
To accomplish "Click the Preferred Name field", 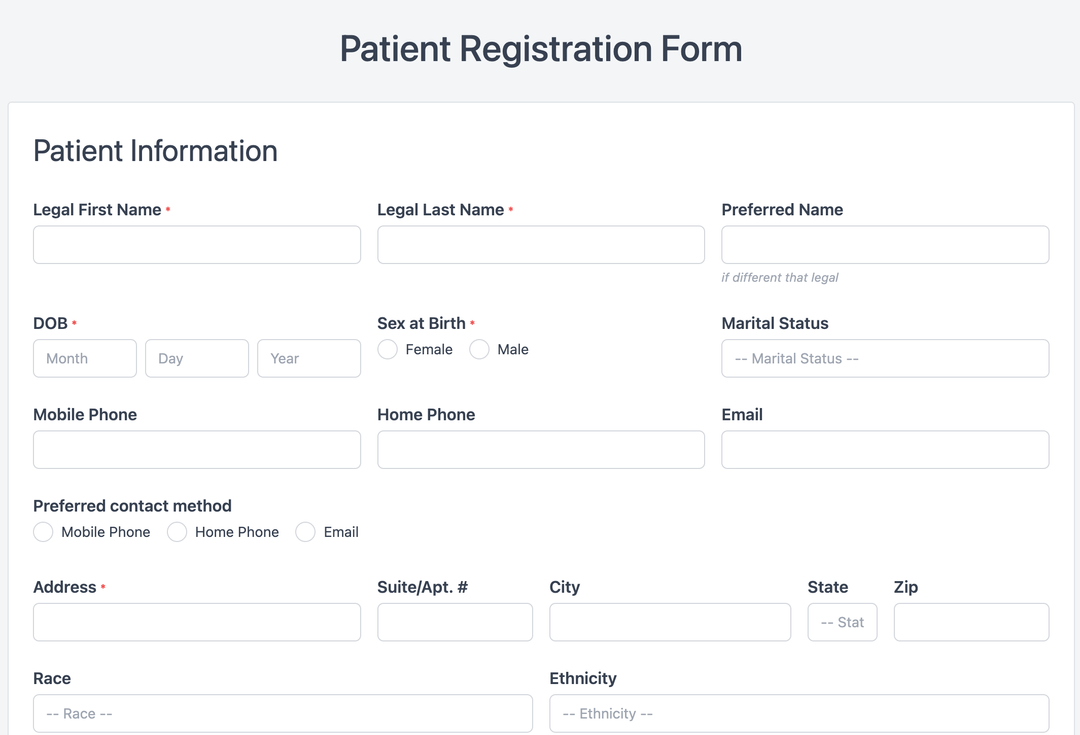I will (x=884, y=244).
